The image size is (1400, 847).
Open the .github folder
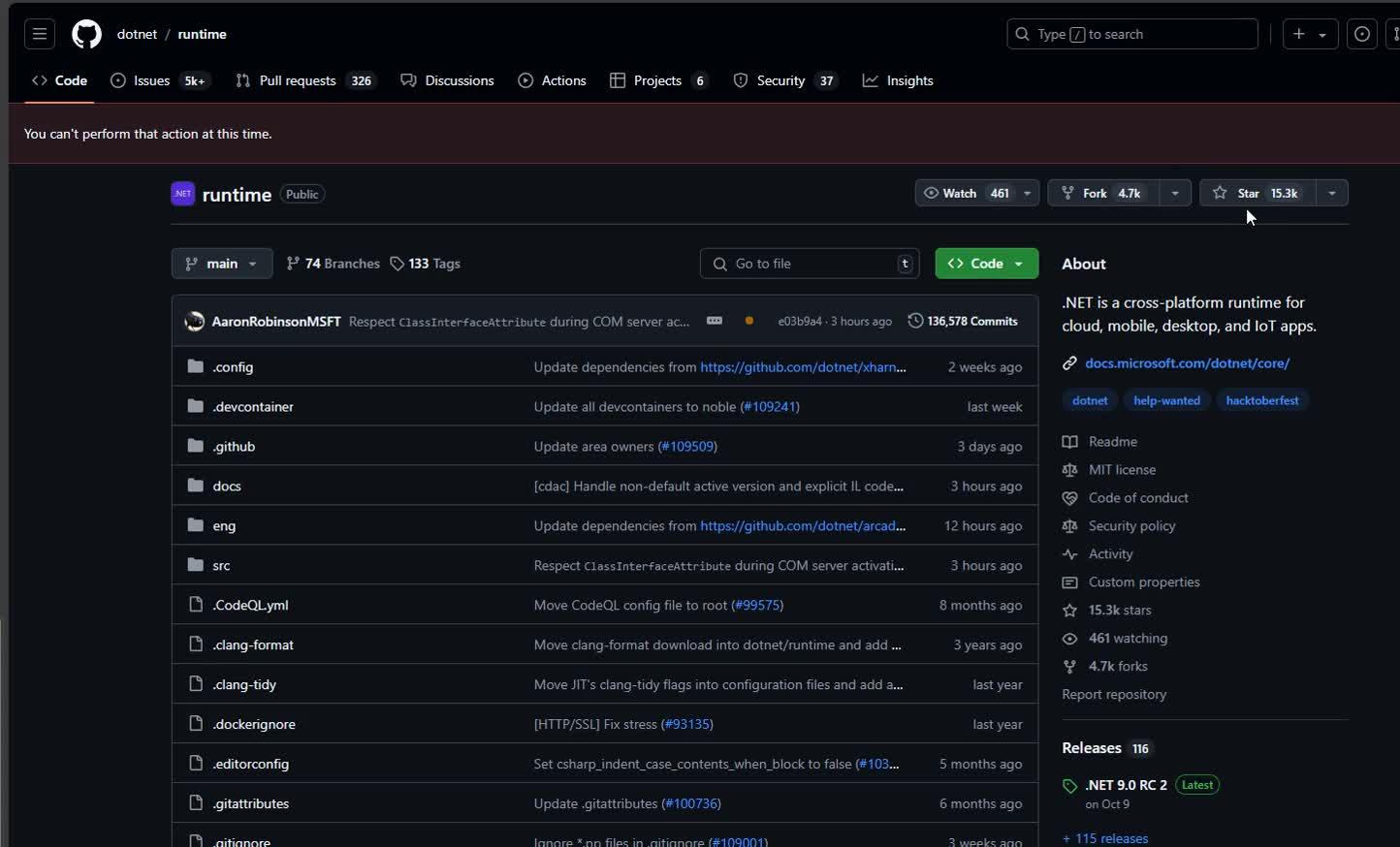click(234, 447)
